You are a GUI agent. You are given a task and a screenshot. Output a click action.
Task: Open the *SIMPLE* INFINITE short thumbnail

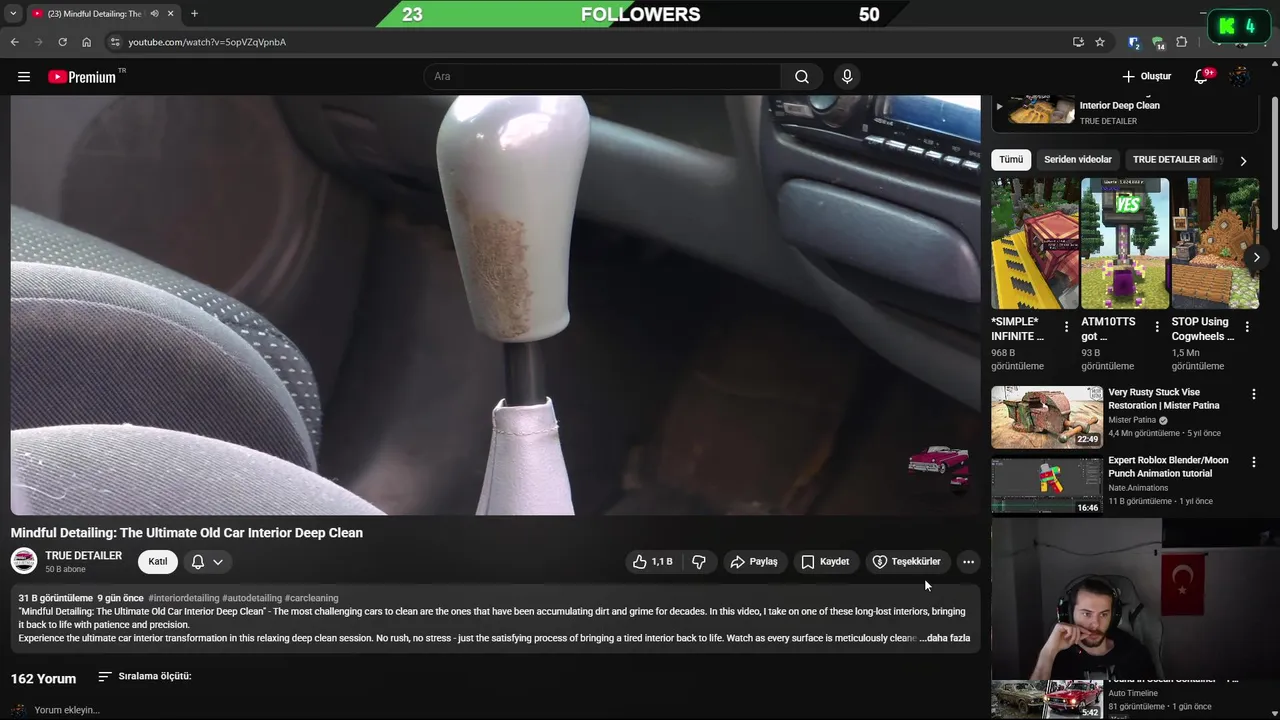tap(1035, 244)
